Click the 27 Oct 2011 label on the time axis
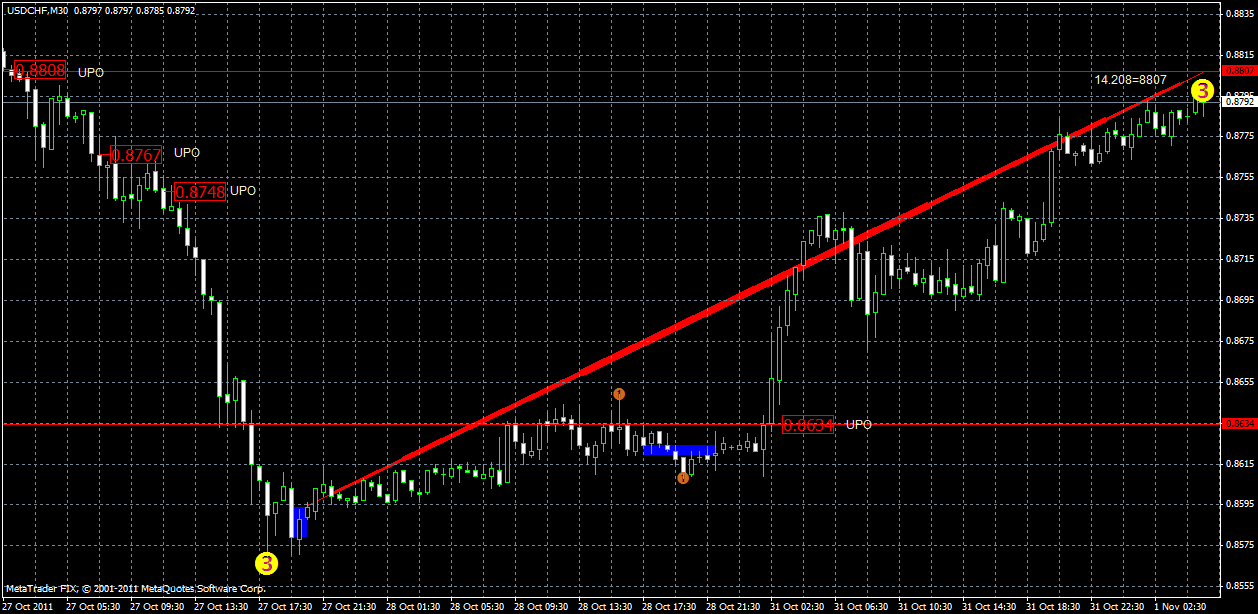Screen dimensions: 1258x614 pyautogui.click(x=29, y=604)
